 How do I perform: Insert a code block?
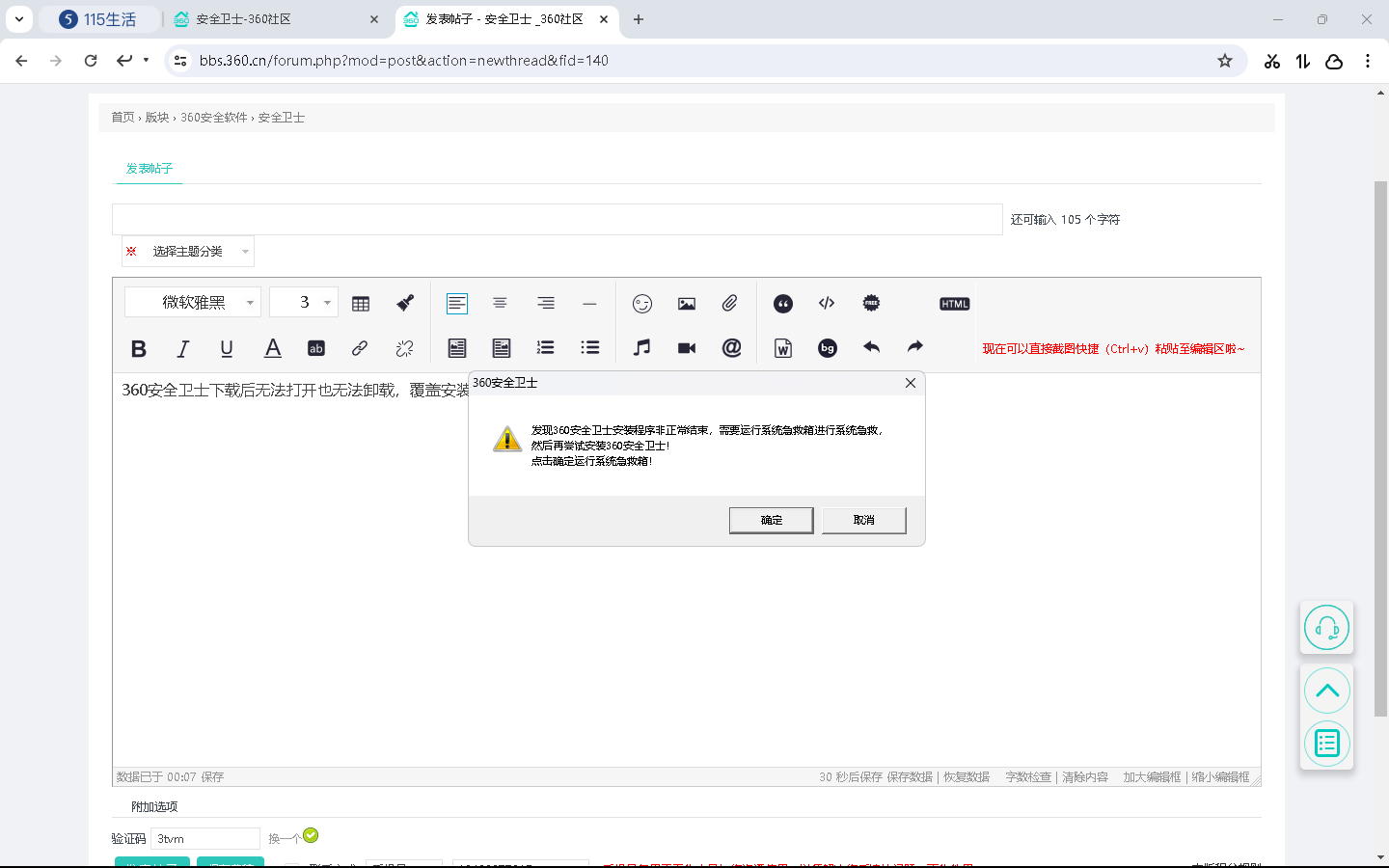click(x=827, y=303)
